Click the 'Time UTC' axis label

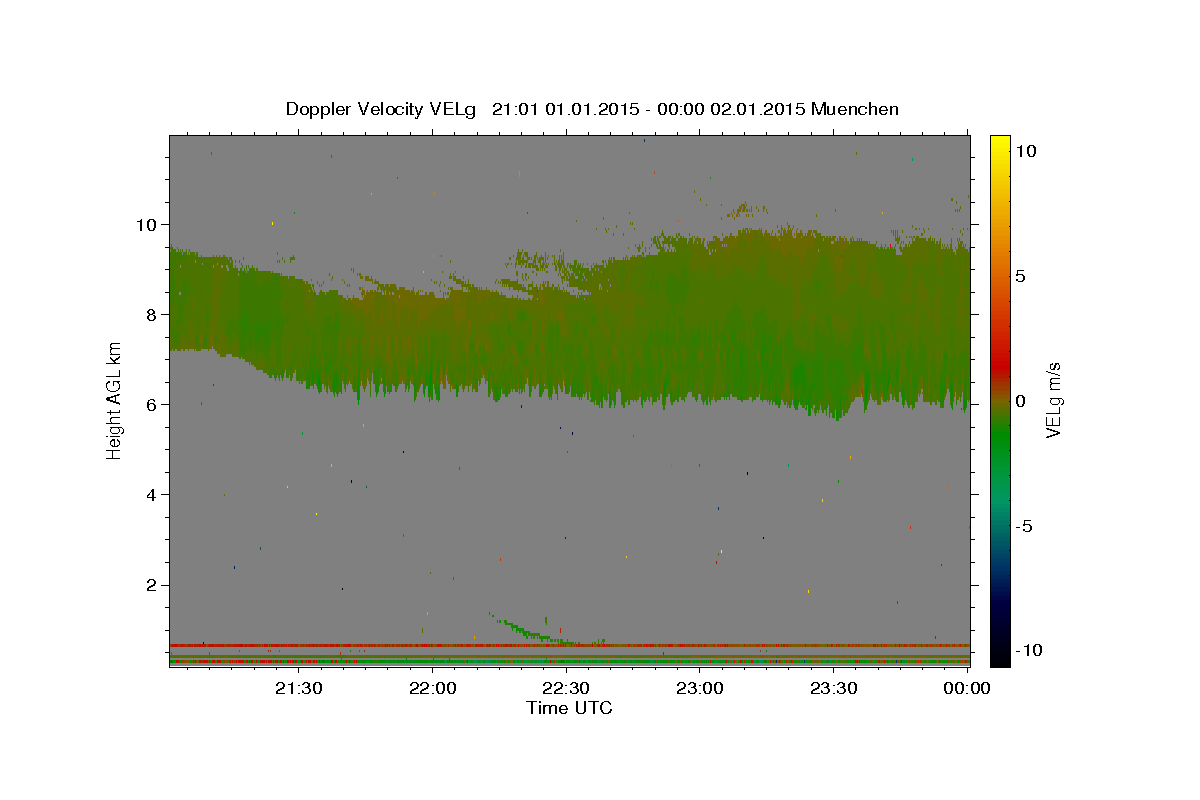(x=569, y=708)
